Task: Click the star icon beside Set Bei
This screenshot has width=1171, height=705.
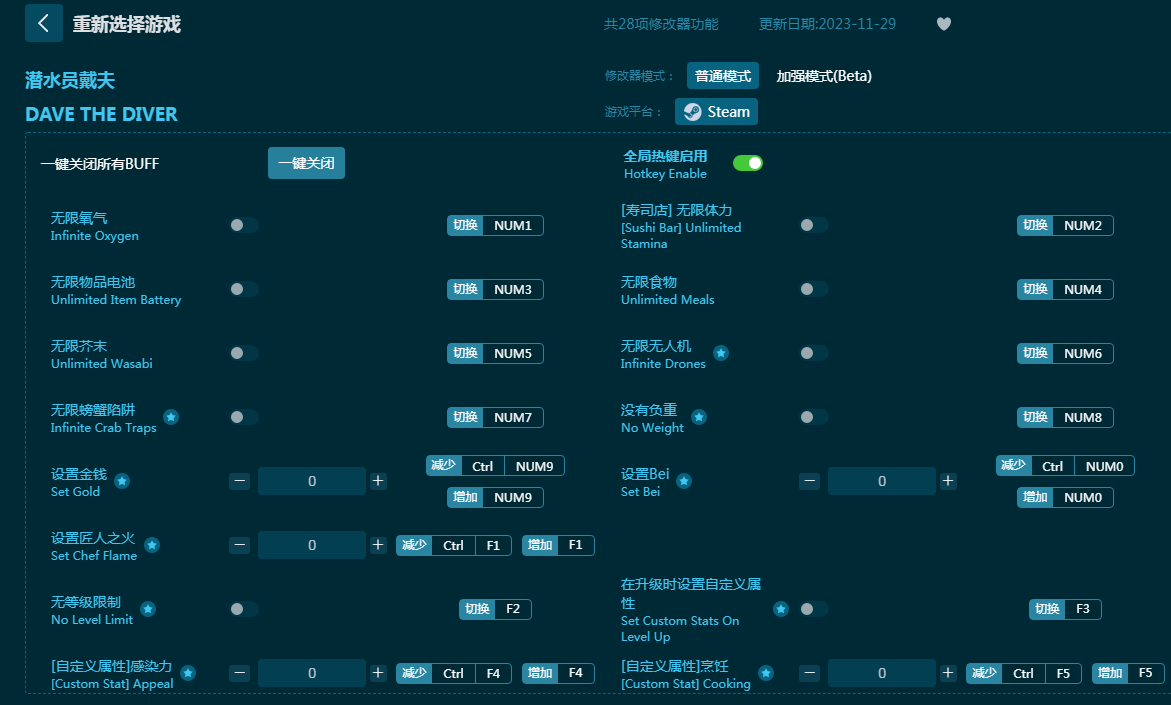Action: (x=684, y=481)
